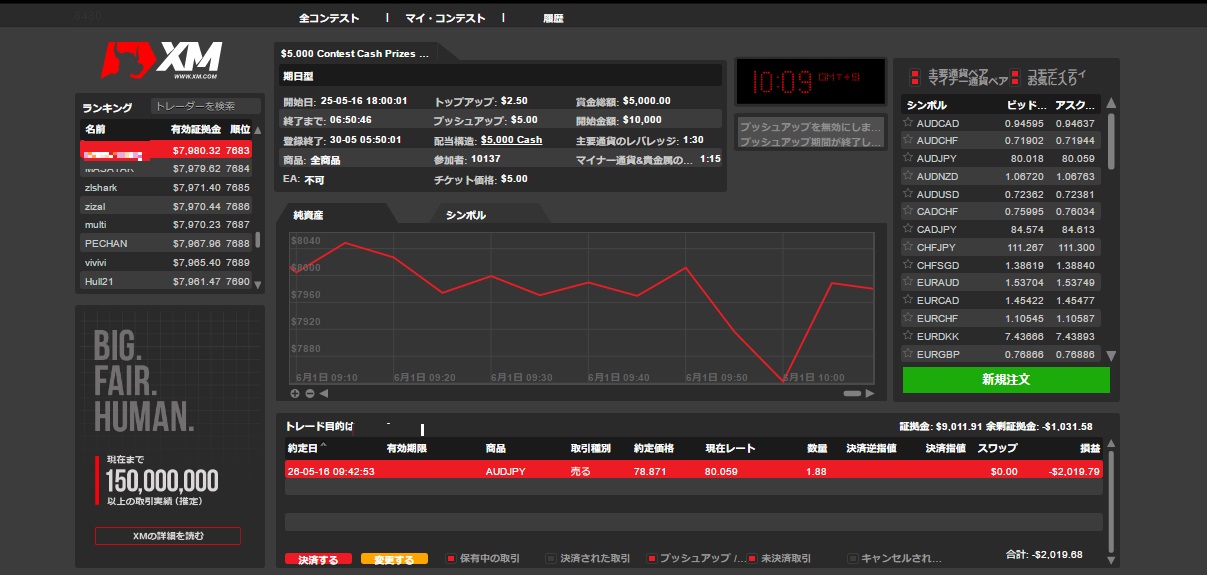Toggle major/minor currency pairs filter
Image resolution: width=1207 pixels, height=575 pixels.
click(915, 77)
